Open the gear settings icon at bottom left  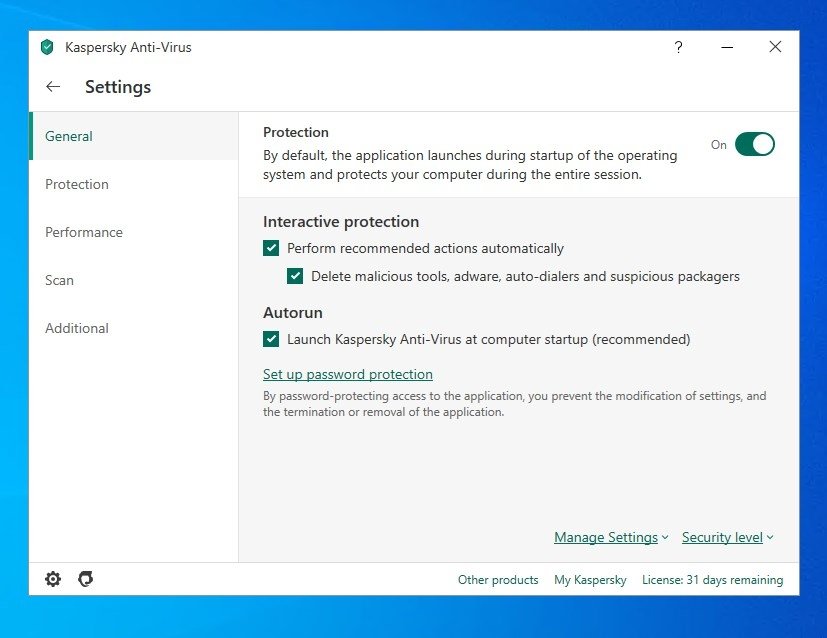53,579
